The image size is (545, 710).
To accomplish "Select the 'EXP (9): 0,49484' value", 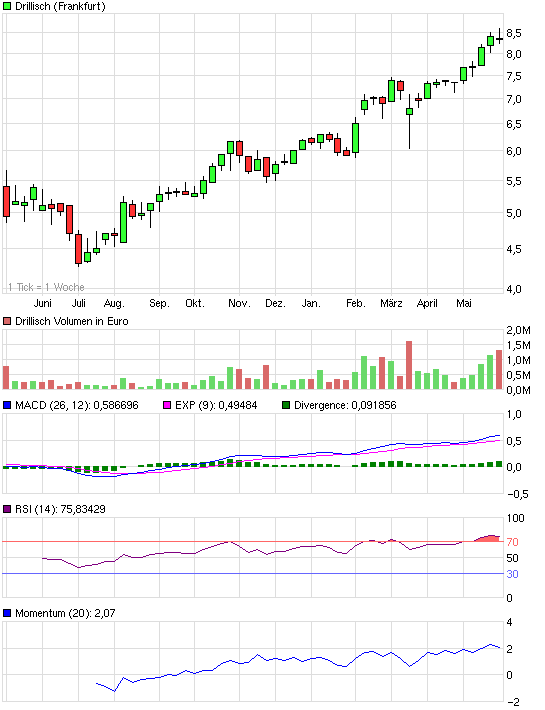I will tap(215, 405).
